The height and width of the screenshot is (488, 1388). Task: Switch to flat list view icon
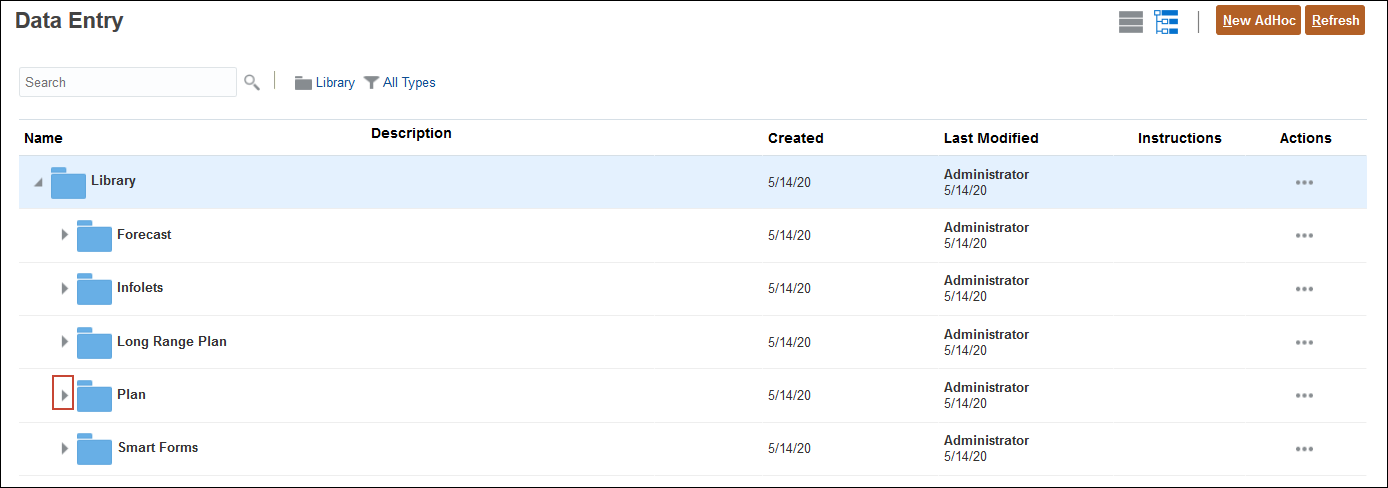(x=1130, y=22)
